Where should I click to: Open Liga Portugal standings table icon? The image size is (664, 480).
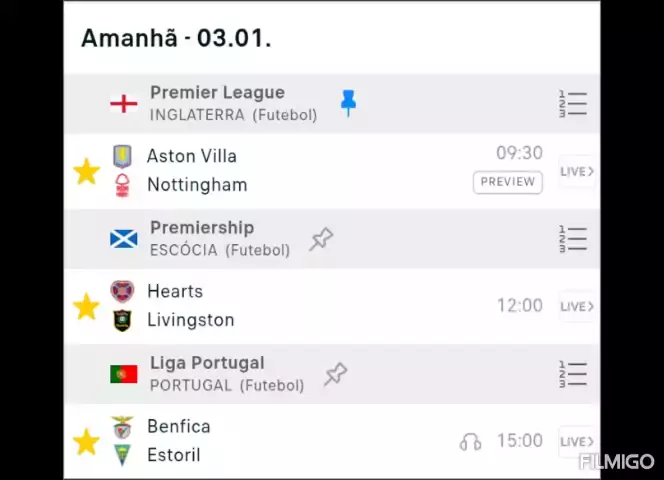pos(573,374)
